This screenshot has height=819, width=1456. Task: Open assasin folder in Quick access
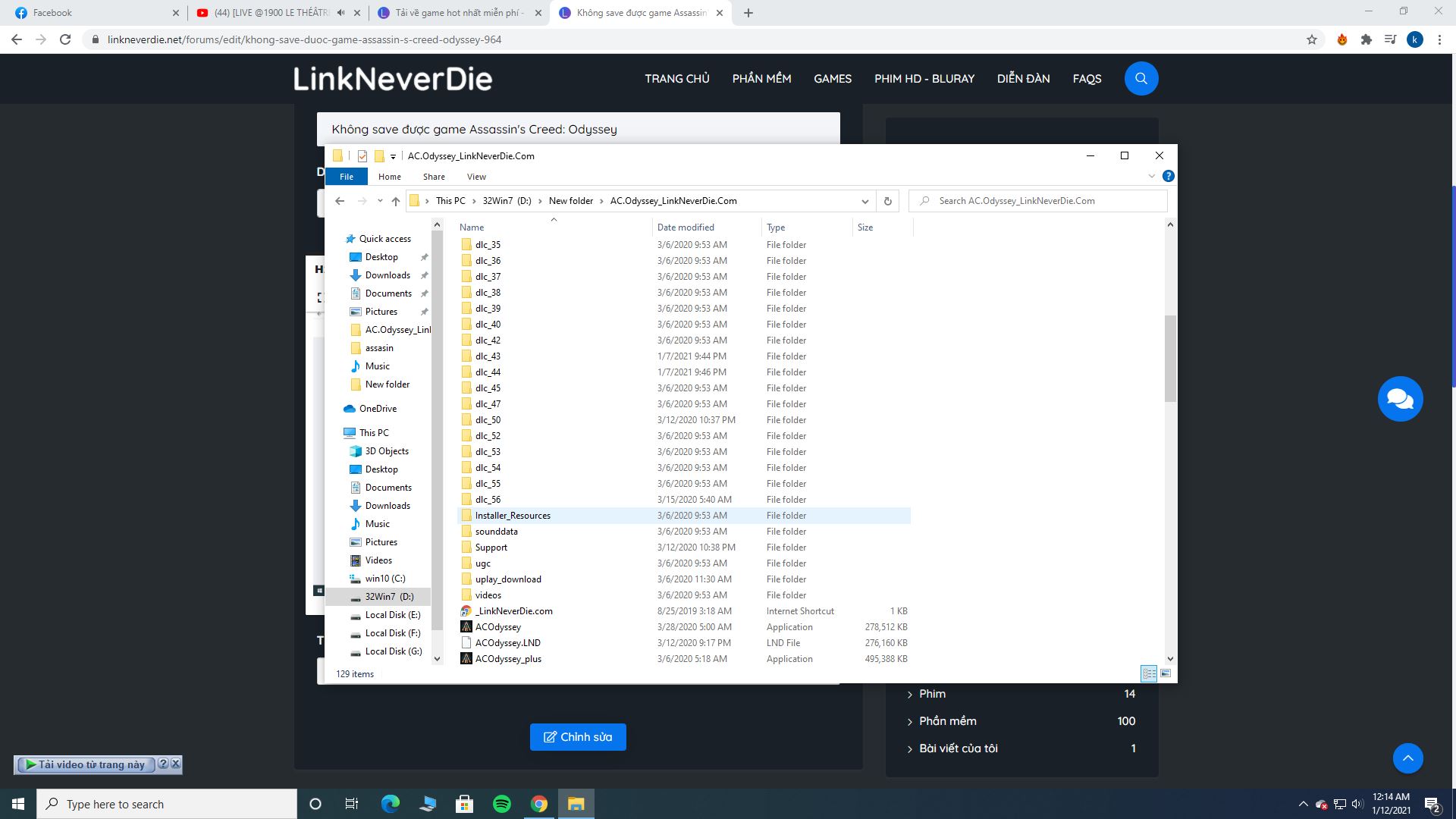379,348
